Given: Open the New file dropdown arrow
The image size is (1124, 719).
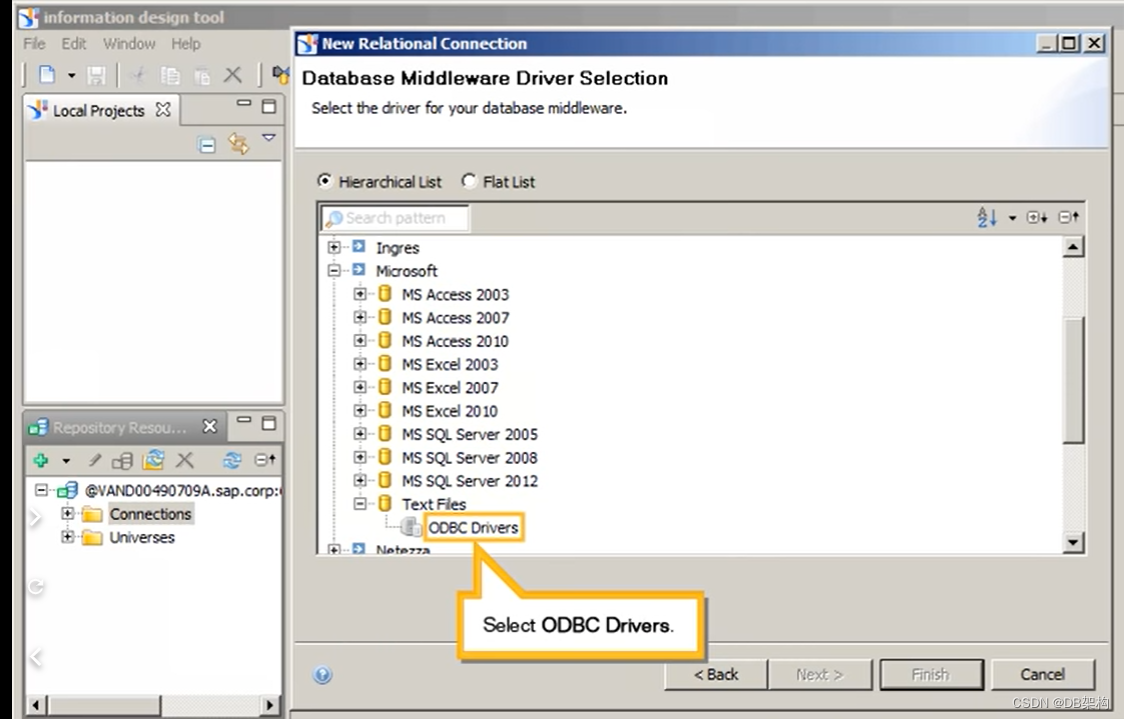Looking at the screenshot, I should coord(71,75).
